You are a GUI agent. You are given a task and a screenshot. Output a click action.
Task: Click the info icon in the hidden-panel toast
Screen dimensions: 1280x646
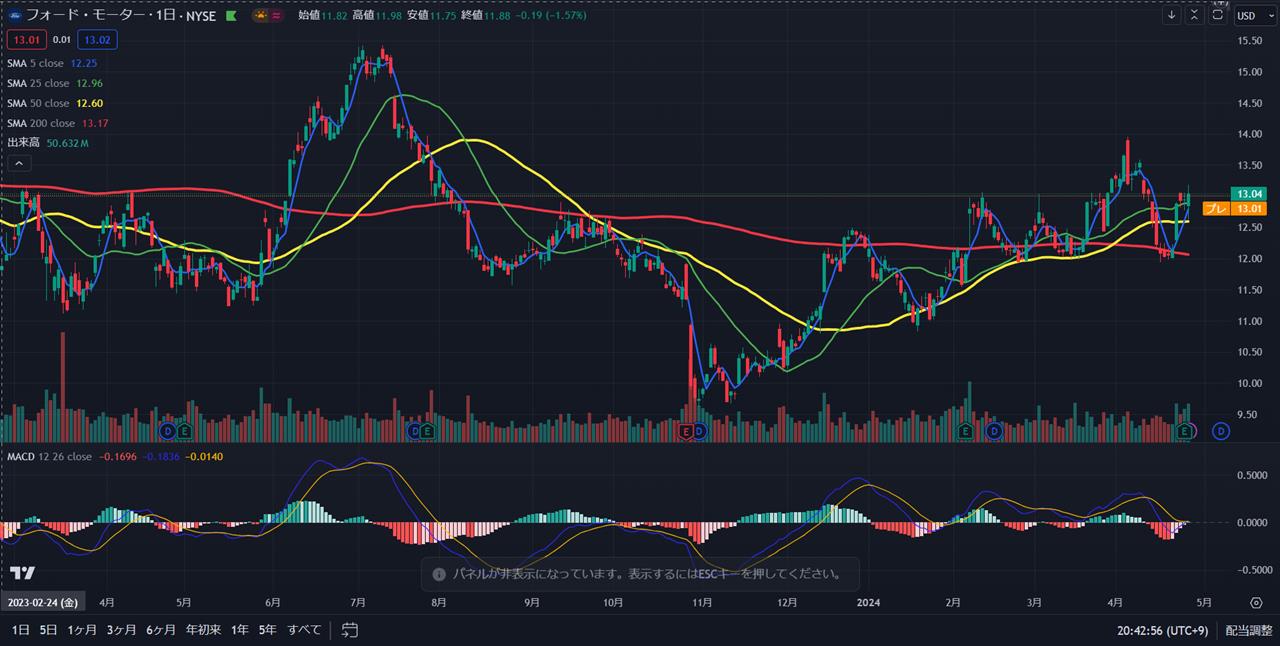point(438,575)
